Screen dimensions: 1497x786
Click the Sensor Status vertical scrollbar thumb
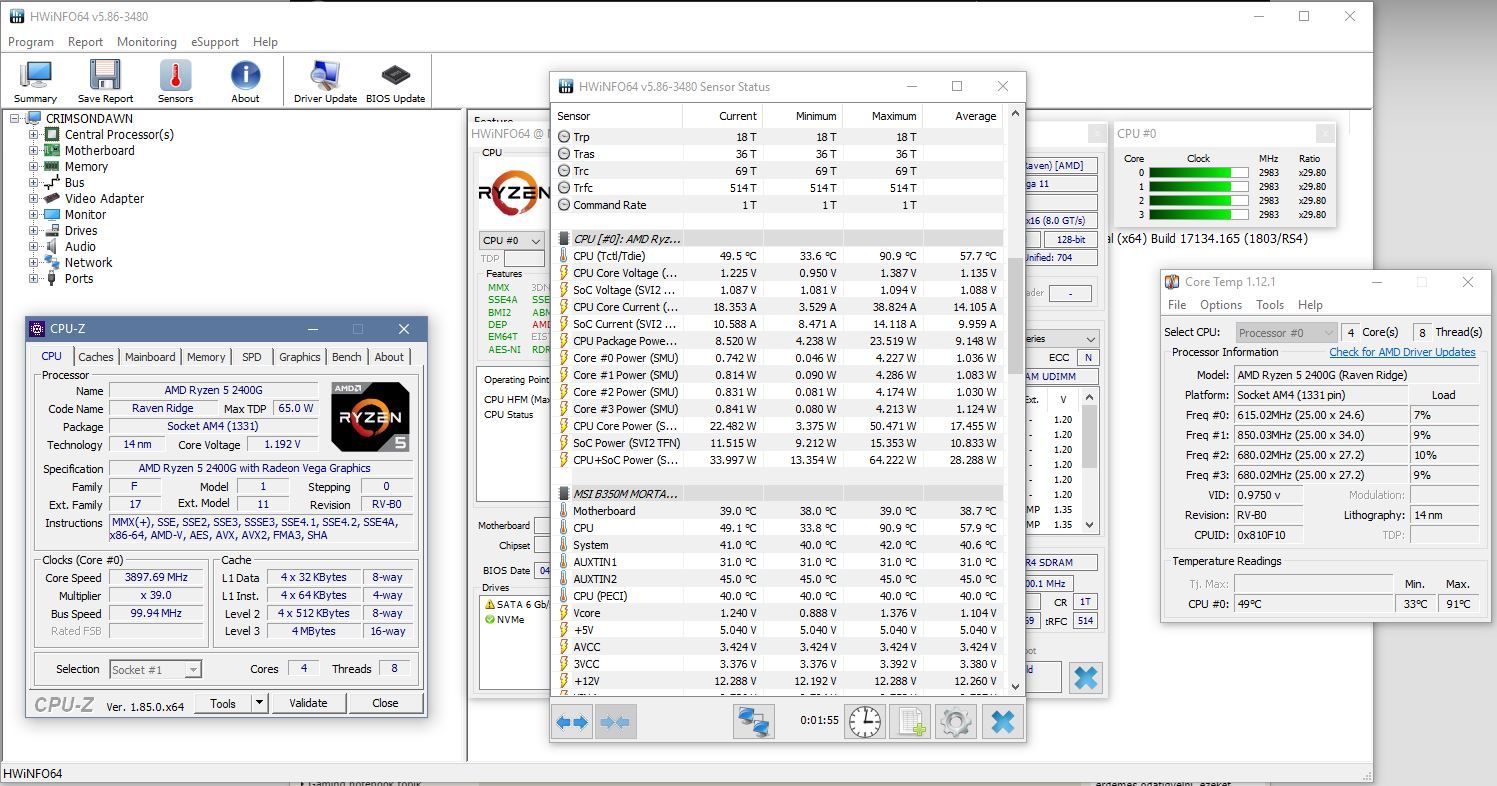1016,315
